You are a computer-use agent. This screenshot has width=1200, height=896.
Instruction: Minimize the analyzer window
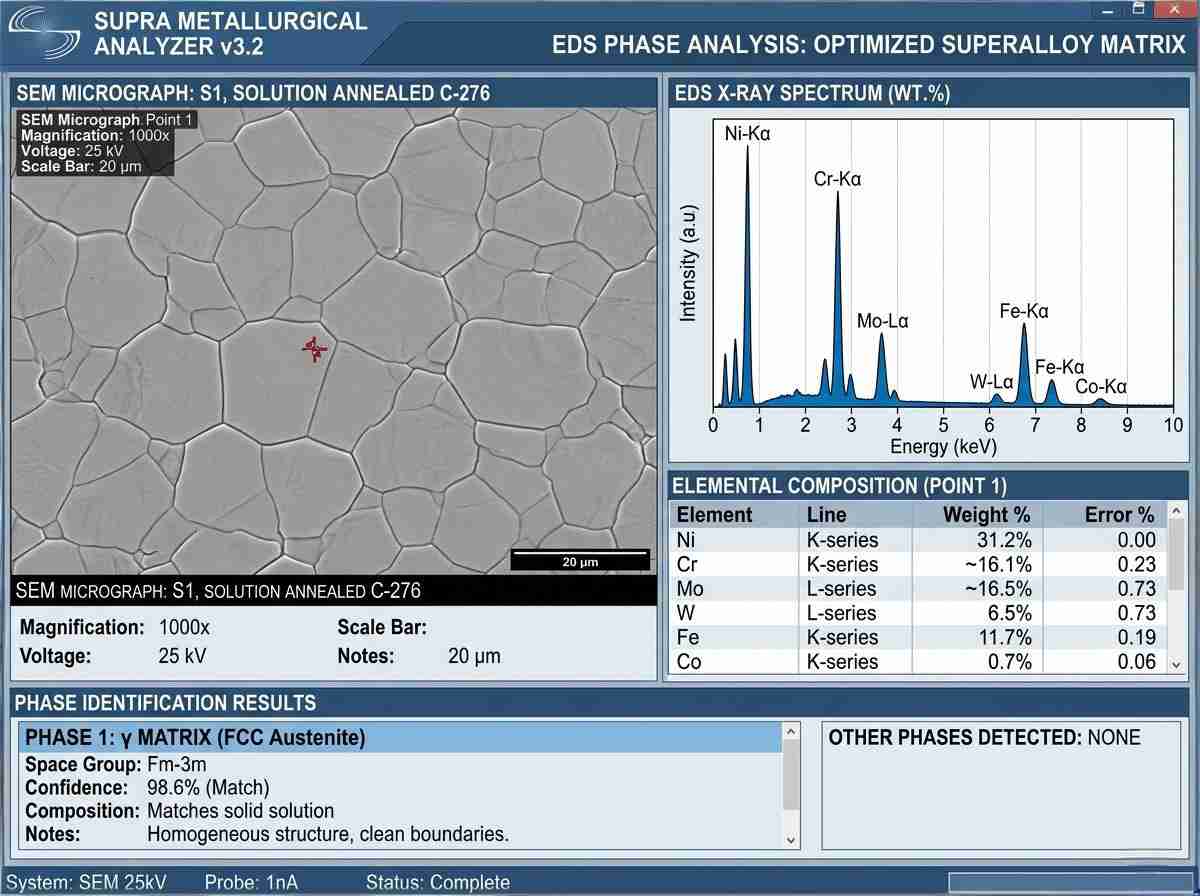pyautogui.click(x=1107, y=9)
